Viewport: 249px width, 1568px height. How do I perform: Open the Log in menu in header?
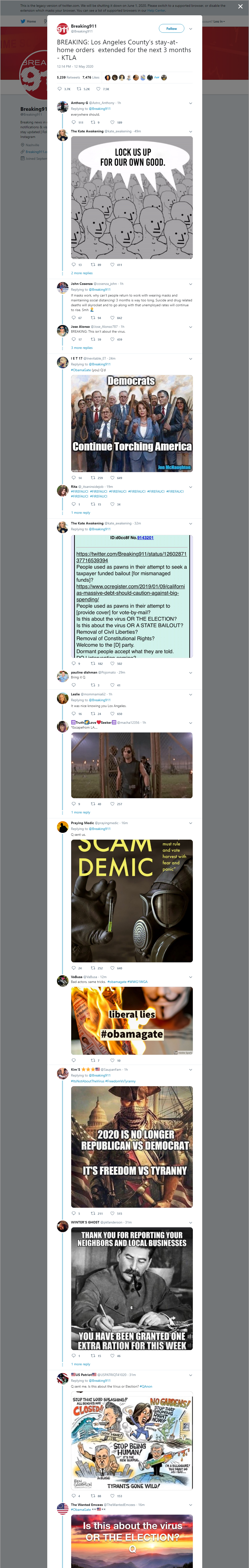pyautogui.click(x=218, y=21)
